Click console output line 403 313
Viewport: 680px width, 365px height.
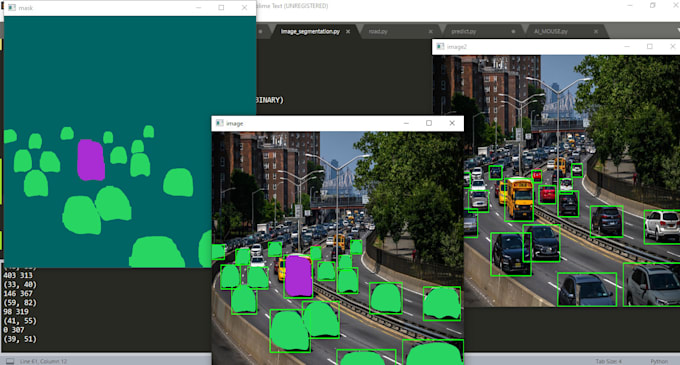pos(18,275)
